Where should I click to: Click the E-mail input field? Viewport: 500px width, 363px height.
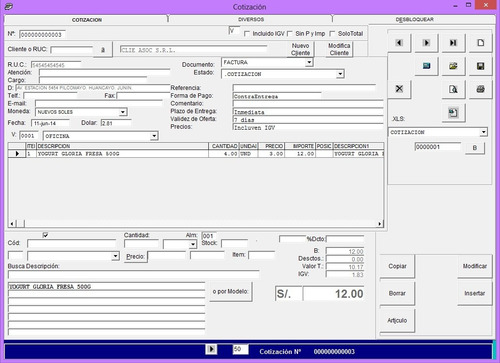[x=99, y=103]
